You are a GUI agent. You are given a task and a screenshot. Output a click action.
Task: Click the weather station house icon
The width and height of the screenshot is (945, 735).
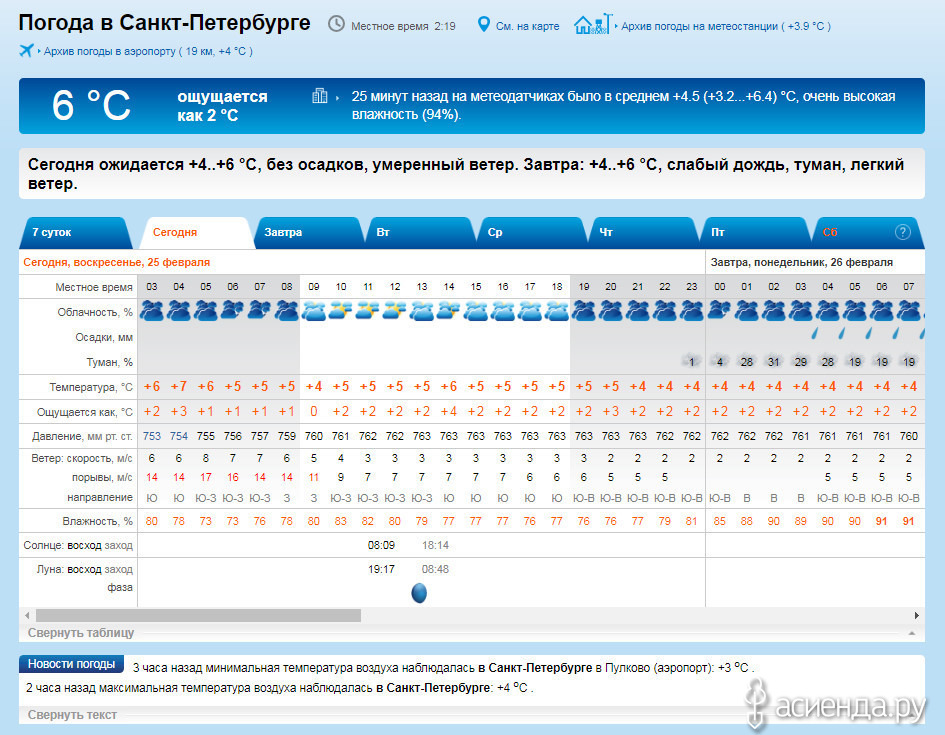click(x=593, y=24)
